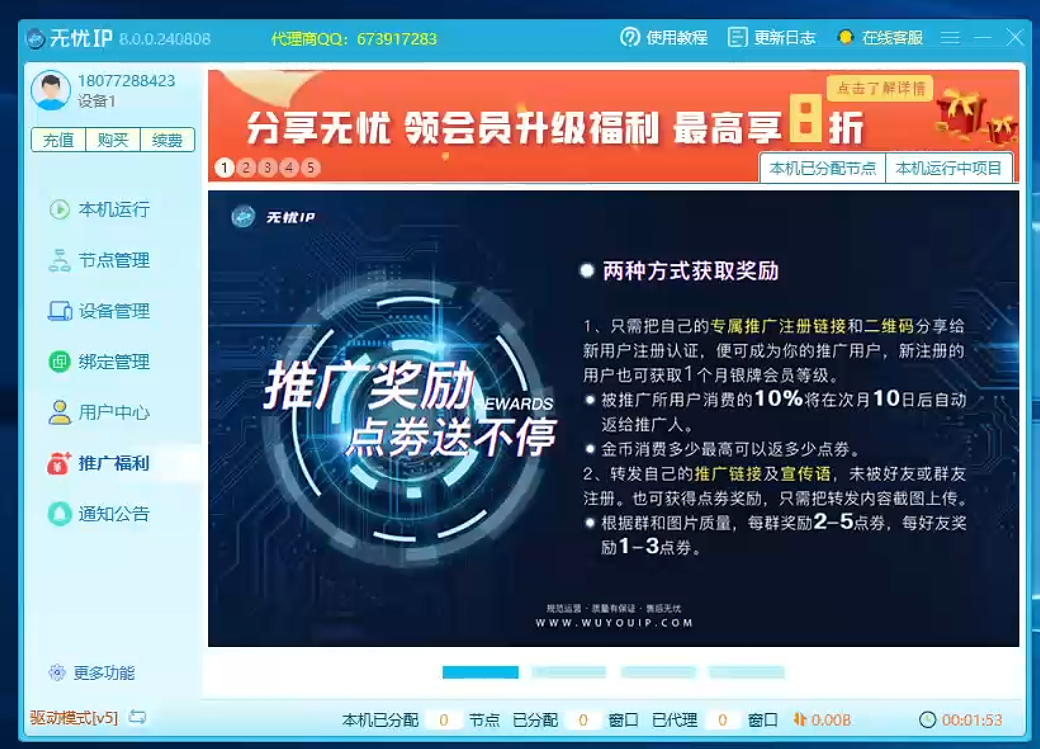Click the 充值 recharge button

pyautogui.click(x=58, y=140)
